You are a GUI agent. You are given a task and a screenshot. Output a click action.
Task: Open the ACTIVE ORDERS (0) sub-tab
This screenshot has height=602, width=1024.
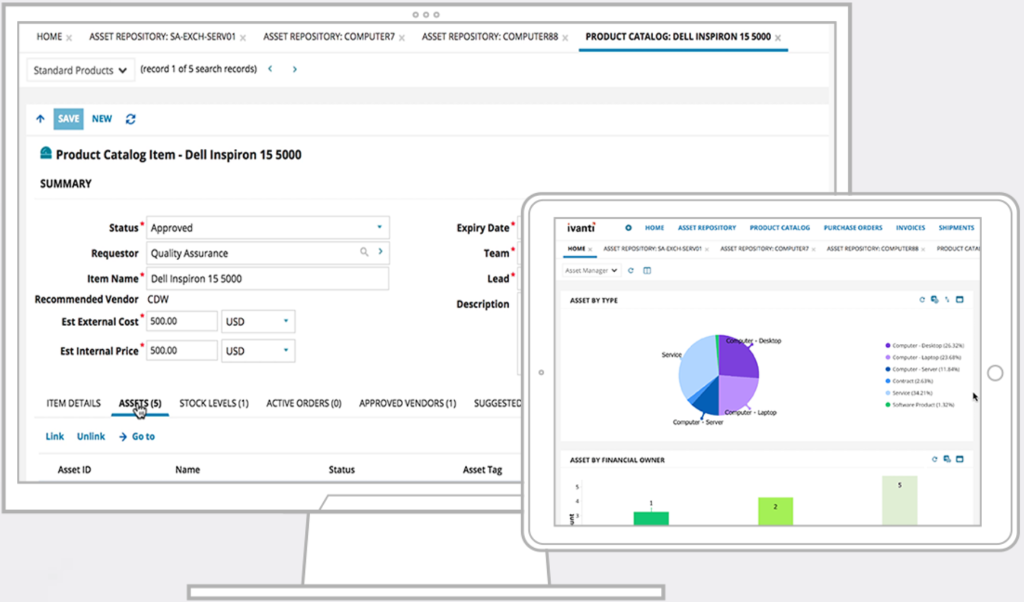coord(304,403)
